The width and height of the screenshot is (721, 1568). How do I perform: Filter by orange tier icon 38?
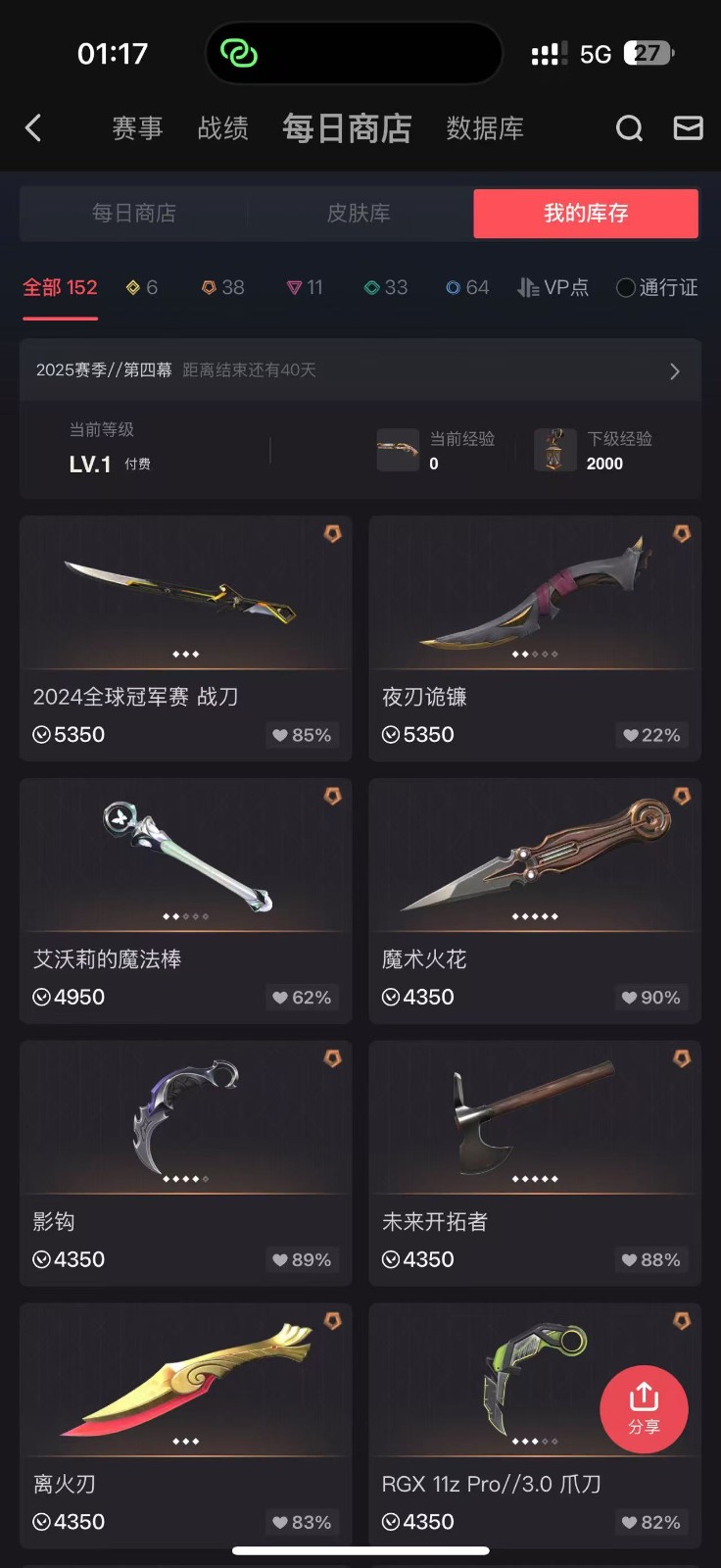point(222,287)
